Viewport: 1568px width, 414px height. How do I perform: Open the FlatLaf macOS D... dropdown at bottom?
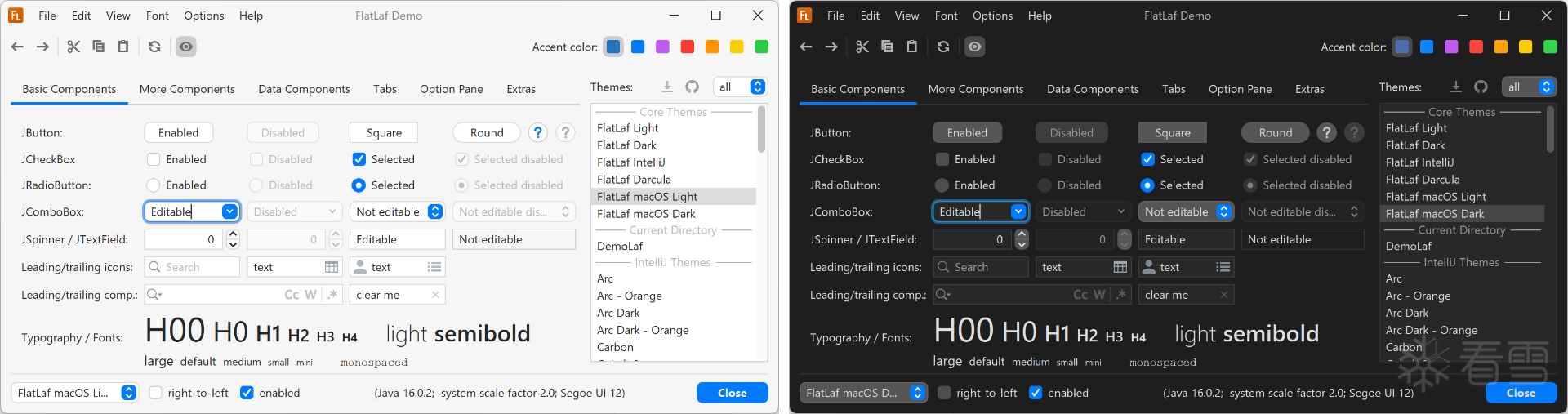(863, 393)
